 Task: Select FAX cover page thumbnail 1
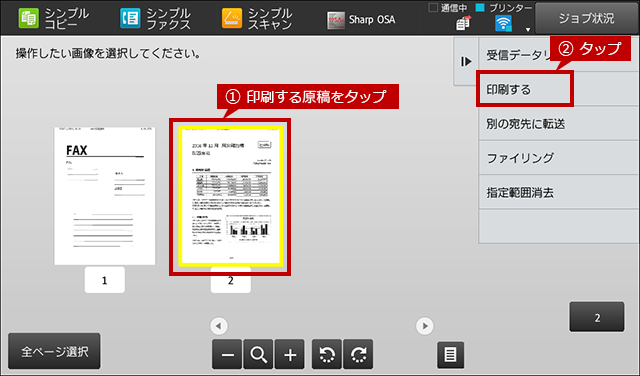(104, 196)
